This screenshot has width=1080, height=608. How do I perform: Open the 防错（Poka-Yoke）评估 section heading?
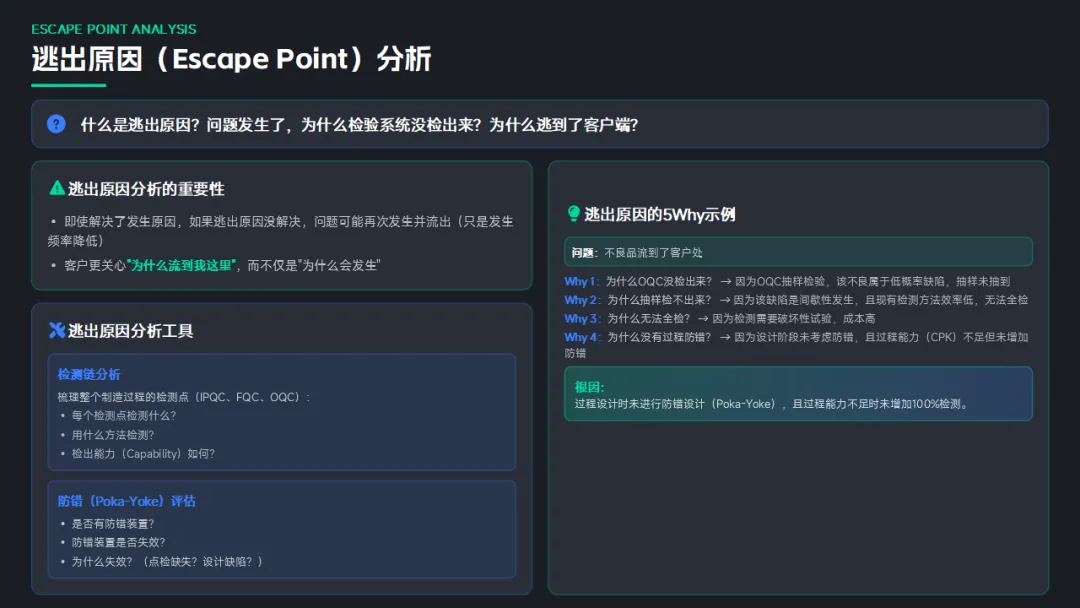pos(126,501)
